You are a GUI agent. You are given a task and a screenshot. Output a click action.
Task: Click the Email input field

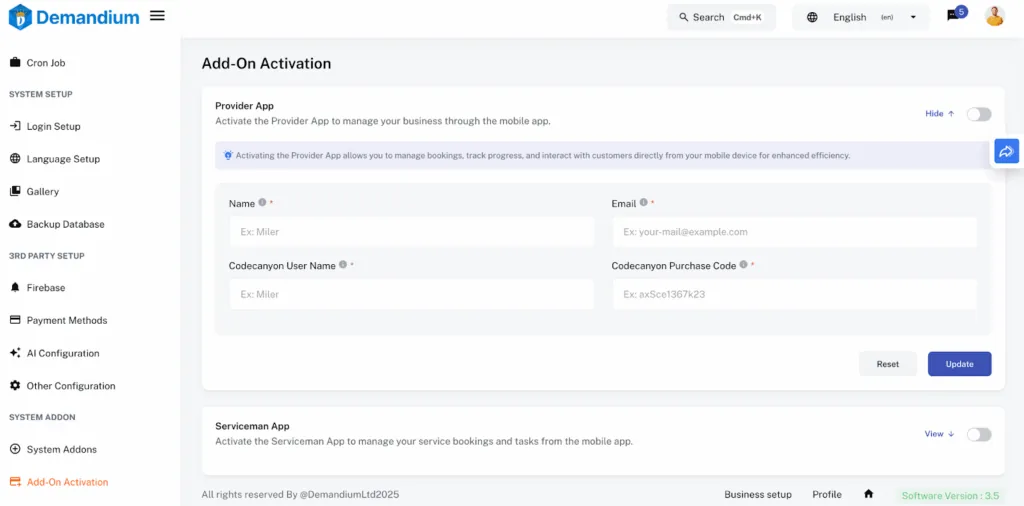click(x=794, y=232)
